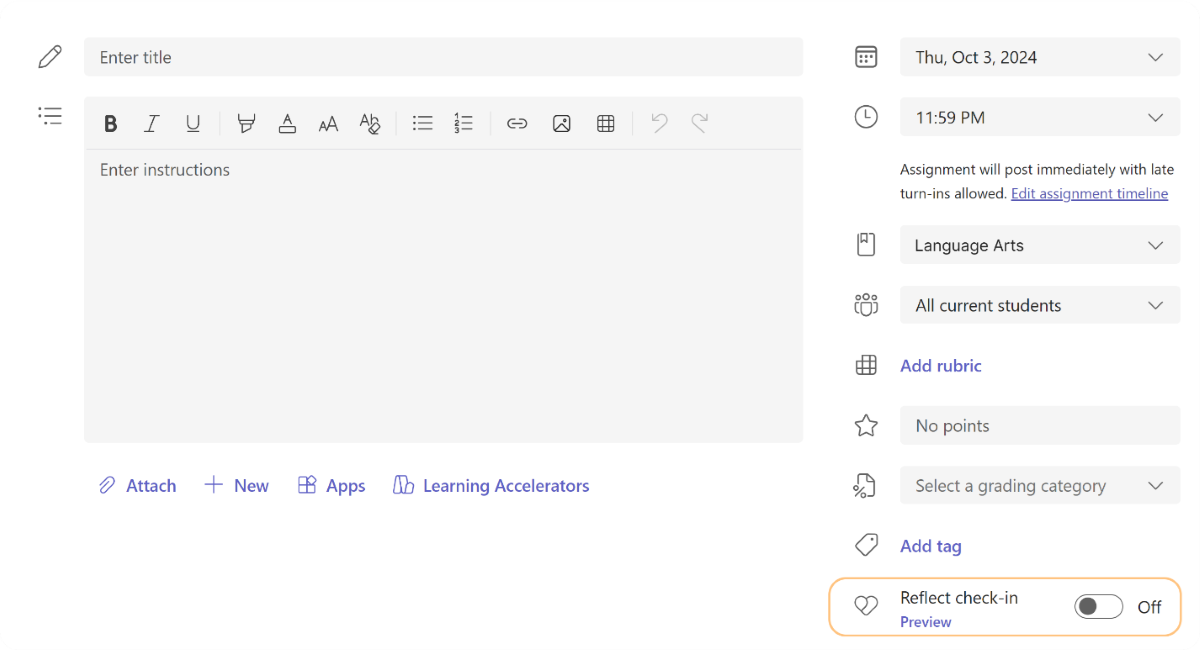The image size is (1200, 650).
Task: Open Learning Accelerators
Action: click(x=491, y=486)
